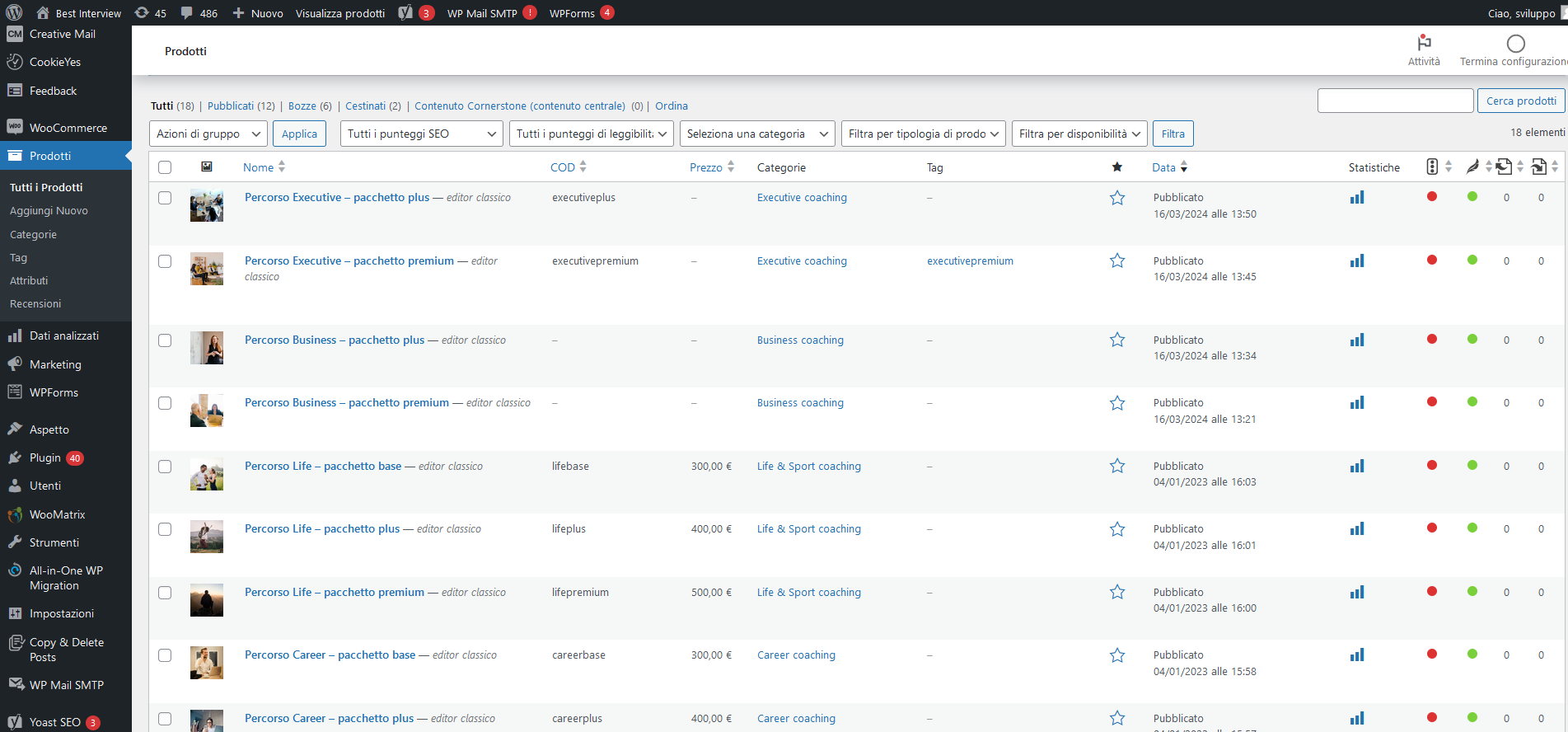Open the Filtra per disponibilità dropdown
1568x732 pixels.
[x=1079, y=134]
